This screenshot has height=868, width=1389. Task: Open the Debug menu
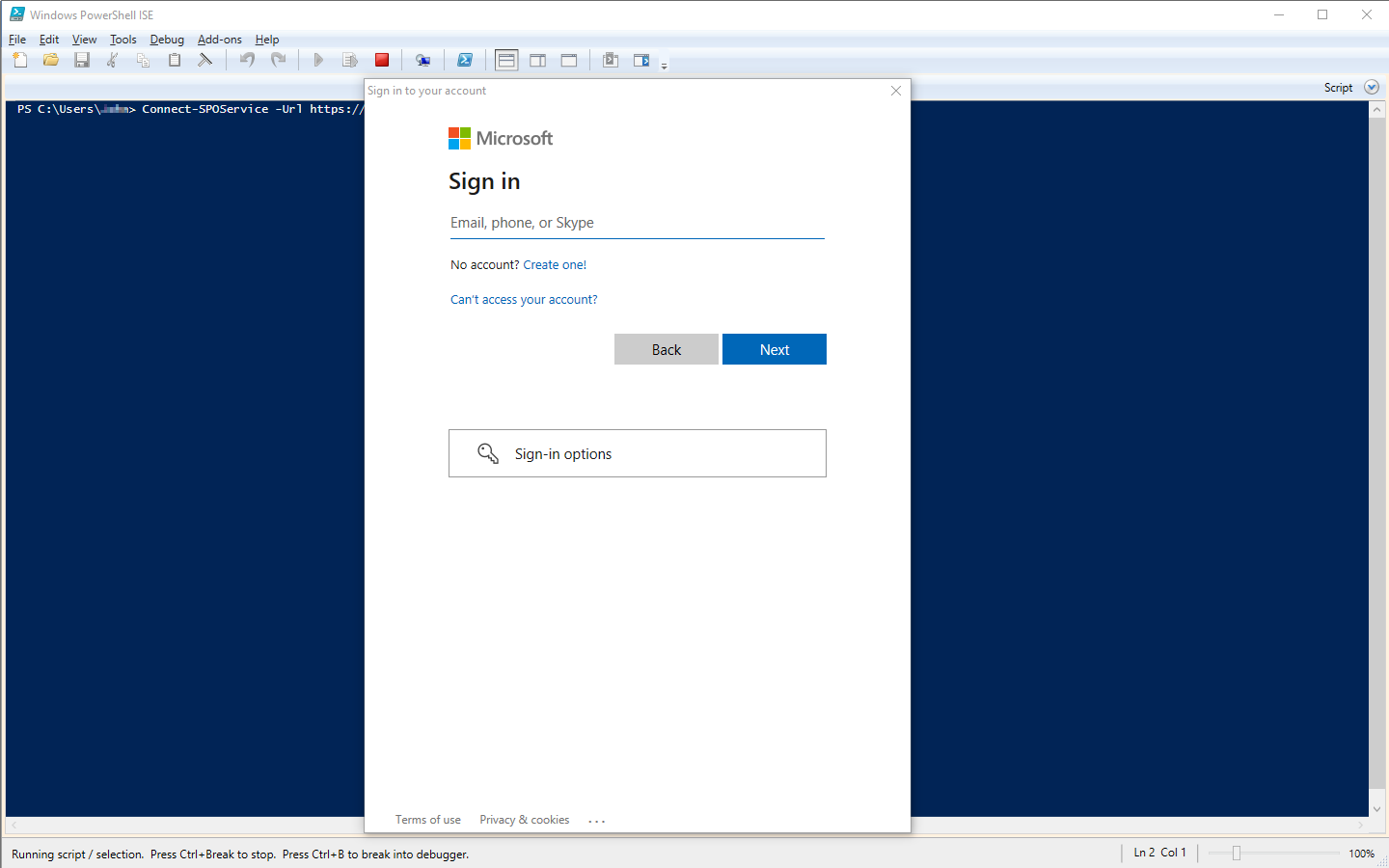point(167,40)
